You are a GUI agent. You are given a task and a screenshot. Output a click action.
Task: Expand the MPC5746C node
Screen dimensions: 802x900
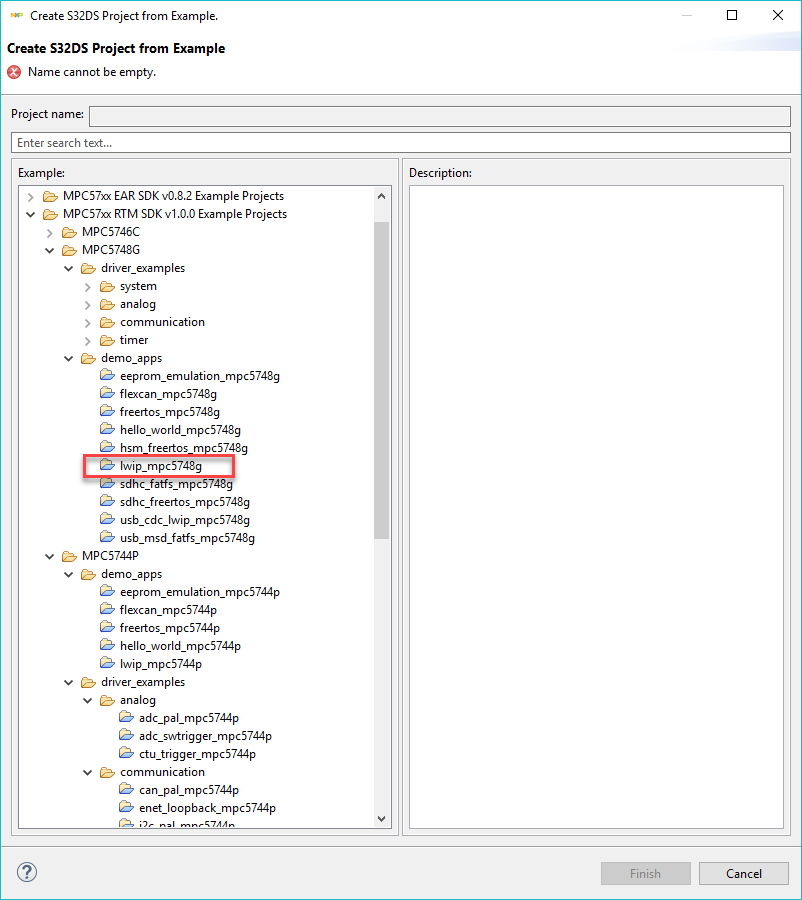[x=49, y=232]
